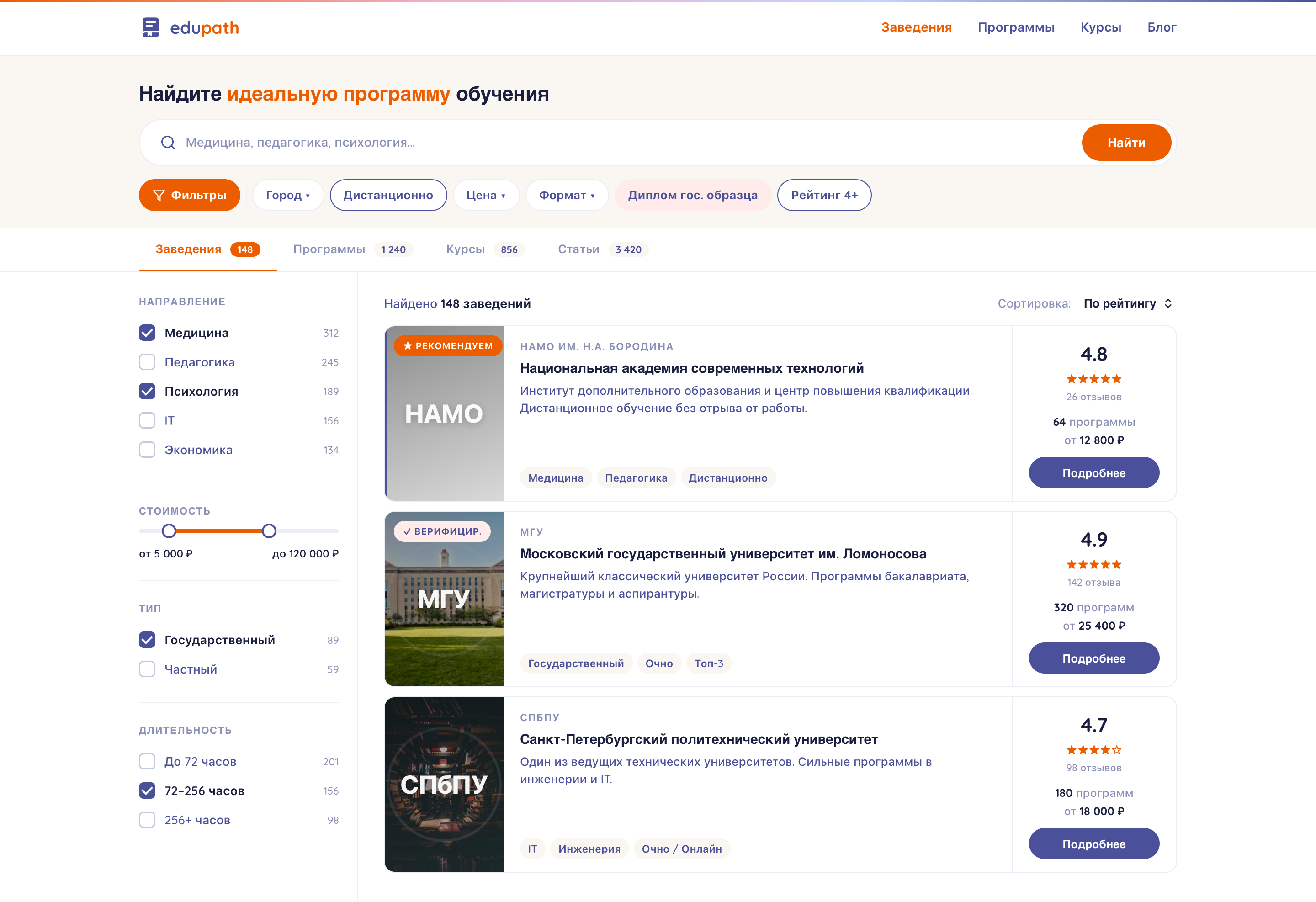Image resolution: width=1316 pixels, height=902 pixels.
Task: Check the IT direction checkbox
Action: pyautogui.click(x=147, y=420)
